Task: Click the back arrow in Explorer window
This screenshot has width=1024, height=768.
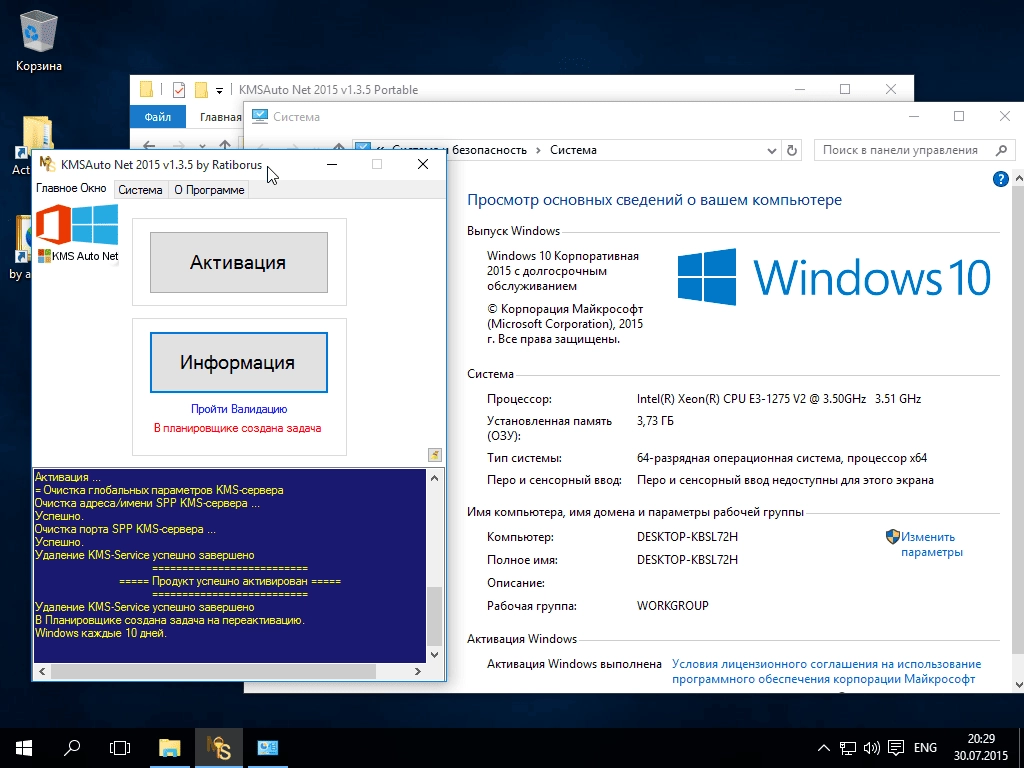Action: (149, 145)
